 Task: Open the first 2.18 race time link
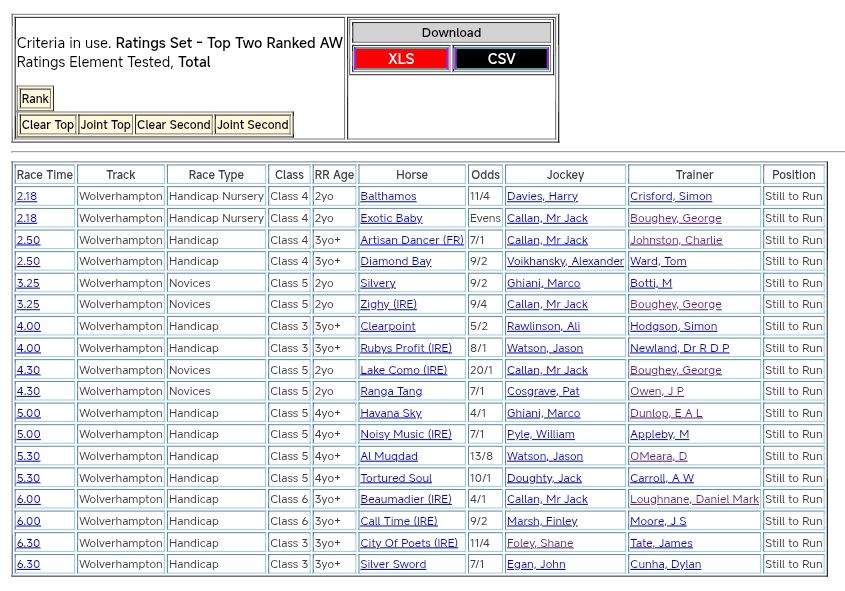click(27, 197)
